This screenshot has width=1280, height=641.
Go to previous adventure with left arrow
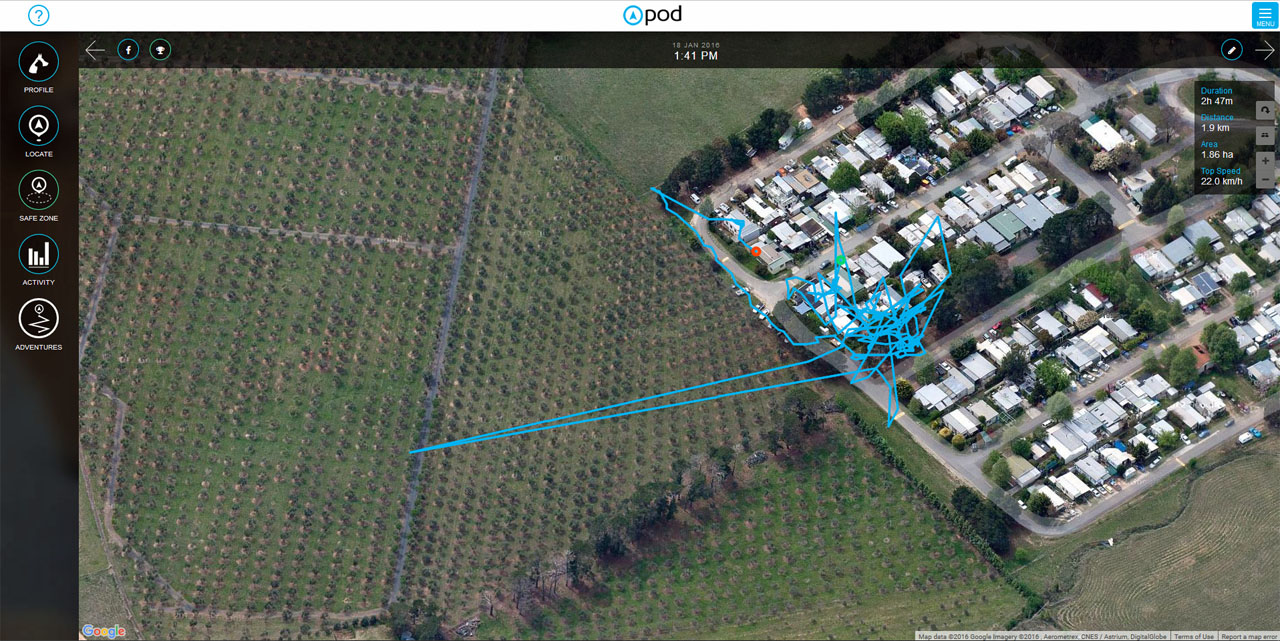pos(95,49)
